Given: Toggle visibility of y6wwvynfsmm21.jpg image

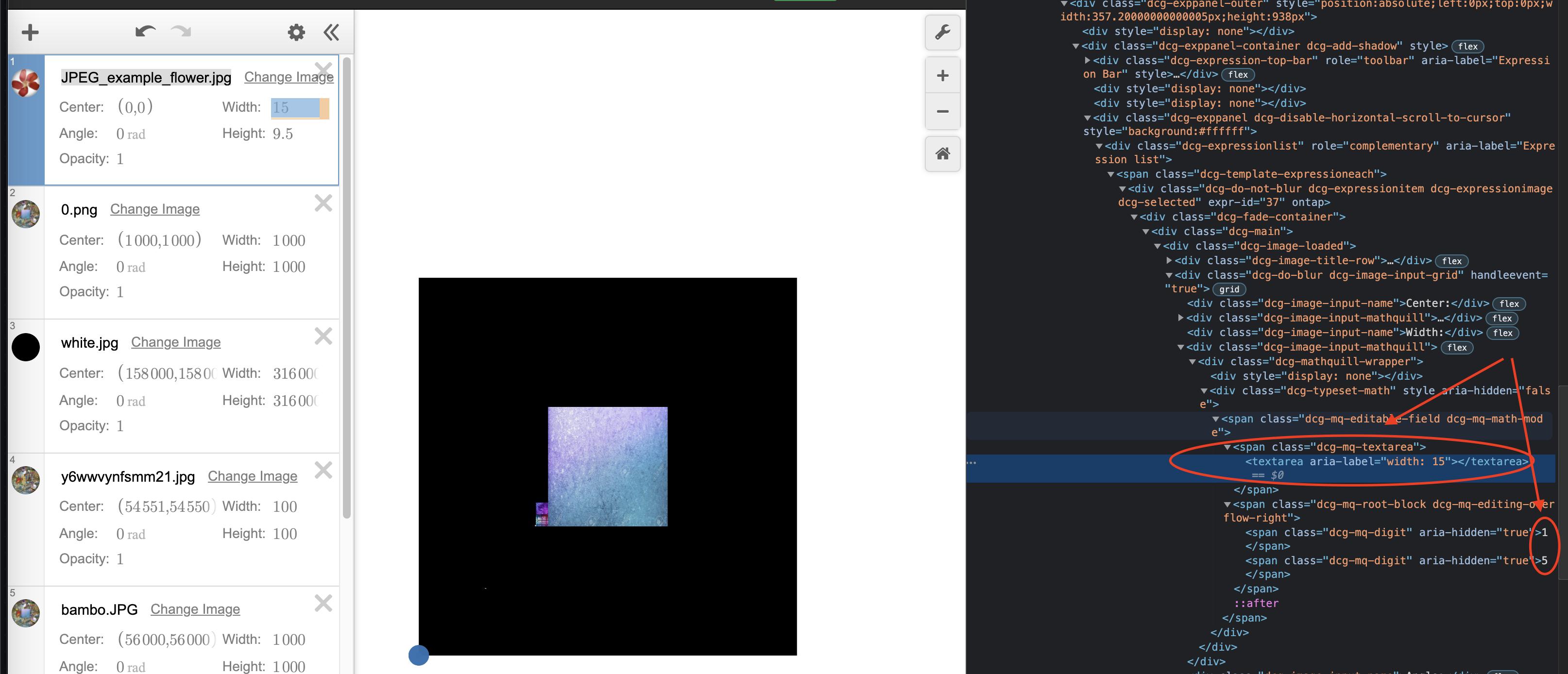Looking at the screenshot, I should (x=26, y=480).
